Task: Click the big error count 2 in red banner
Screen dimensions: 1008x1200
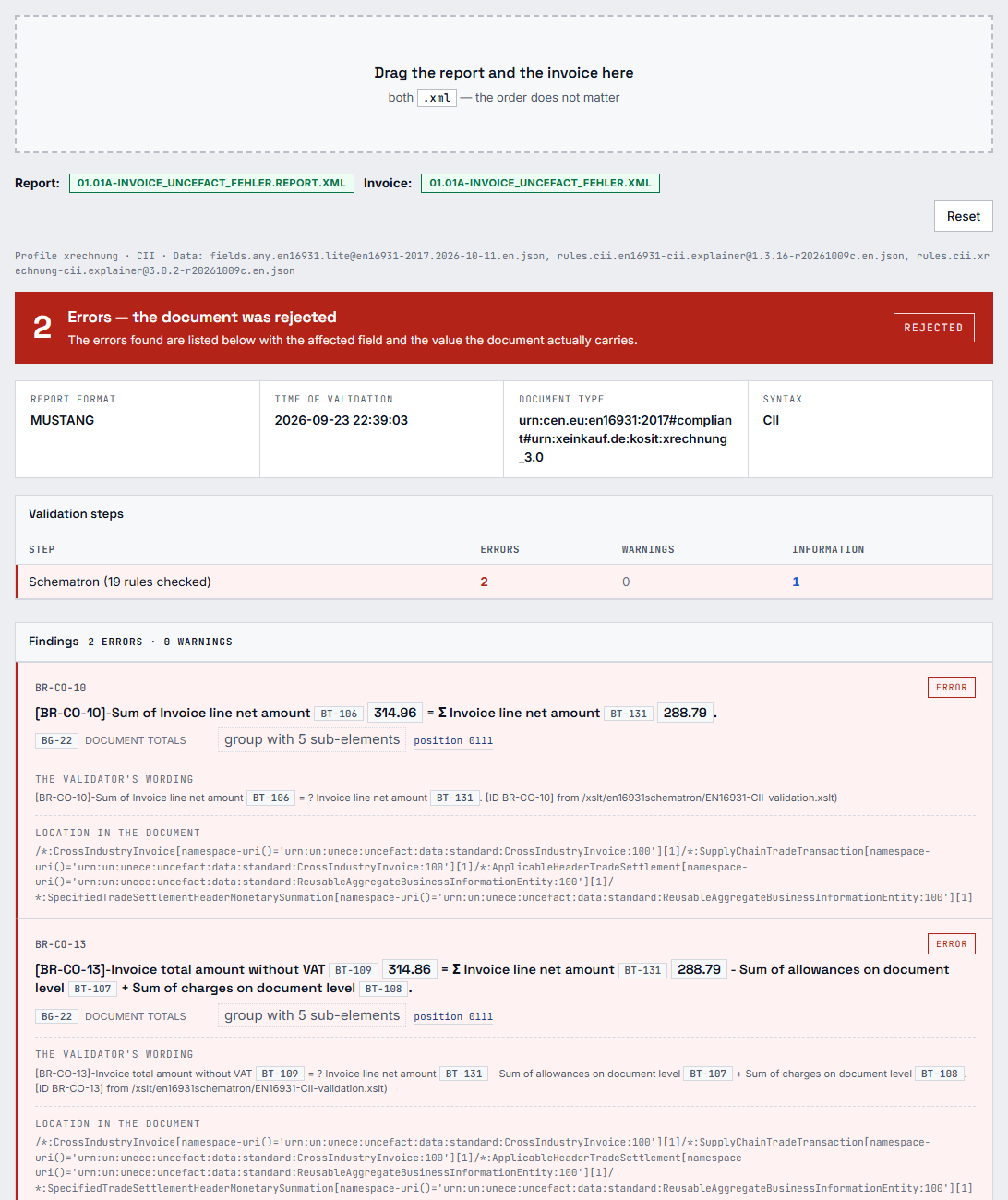Action: click(x=42, y=327)
